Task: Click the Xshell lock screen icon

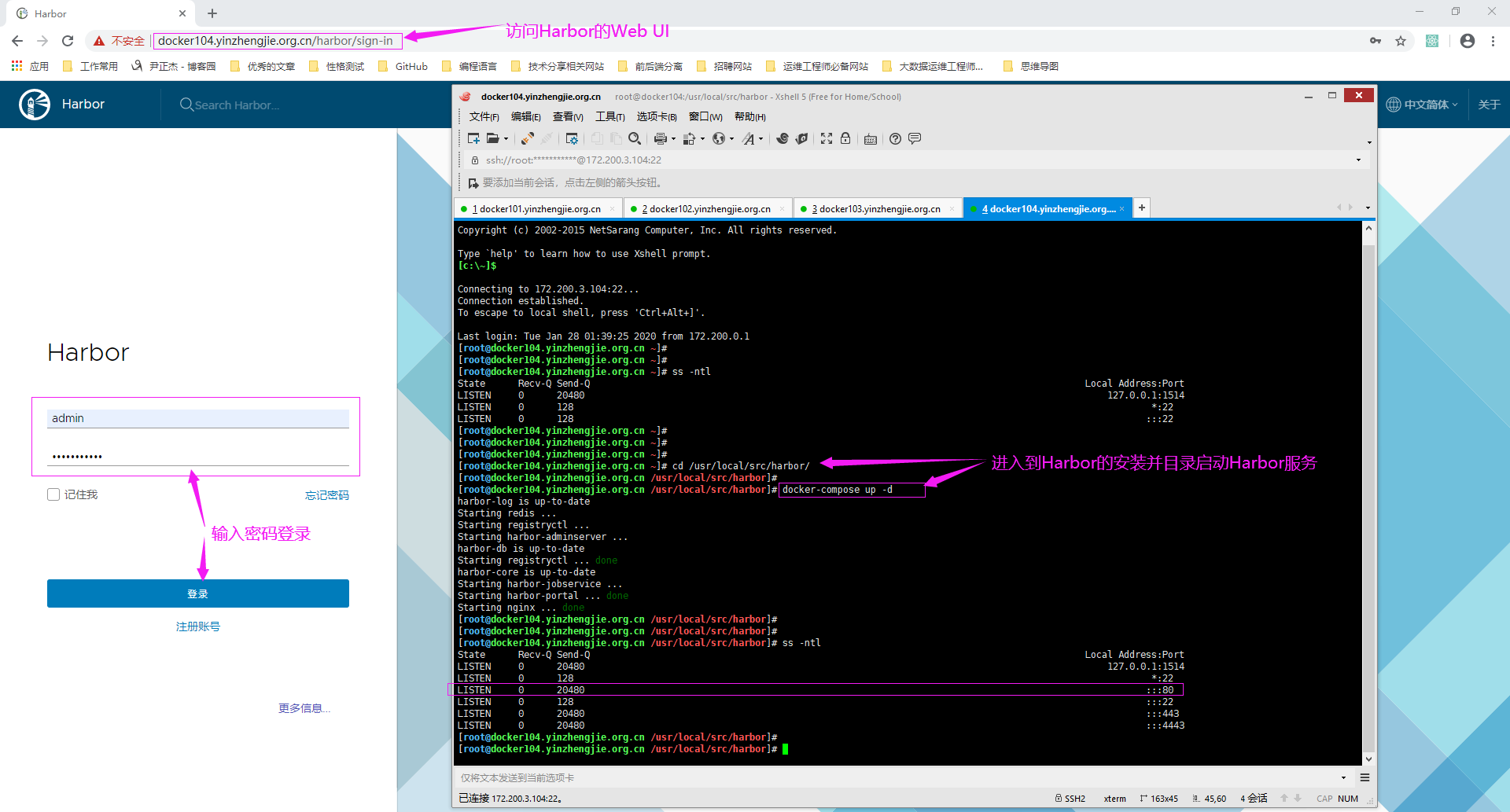Action: pyautogui.click(x=845, y=138)
